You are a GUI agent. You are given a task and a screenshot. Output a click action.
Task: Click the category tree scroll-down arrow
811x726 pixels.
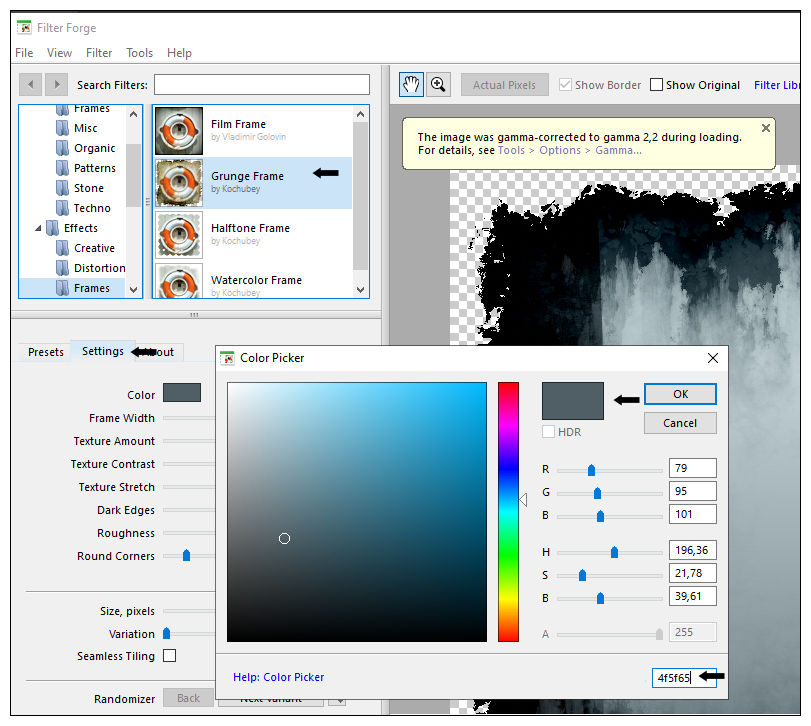pos(133,290)
